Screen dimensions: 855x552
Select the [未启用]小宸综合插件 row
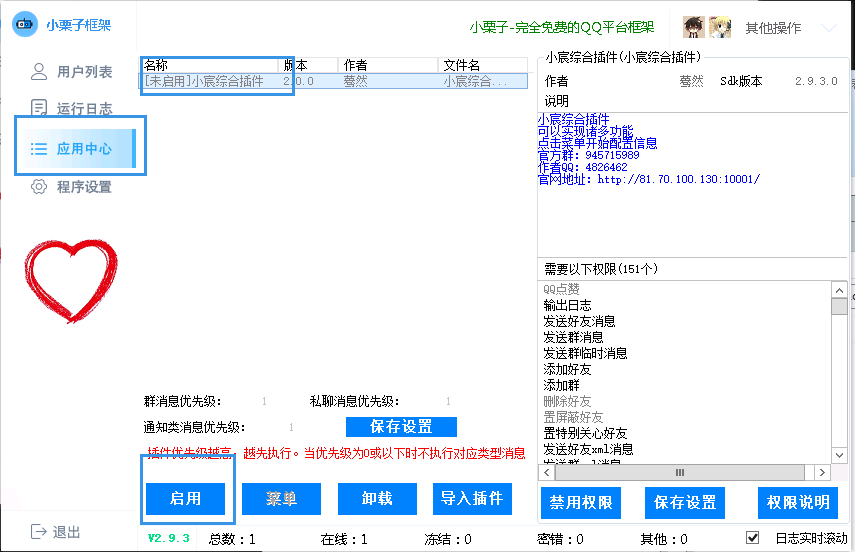tap(333, 81)
